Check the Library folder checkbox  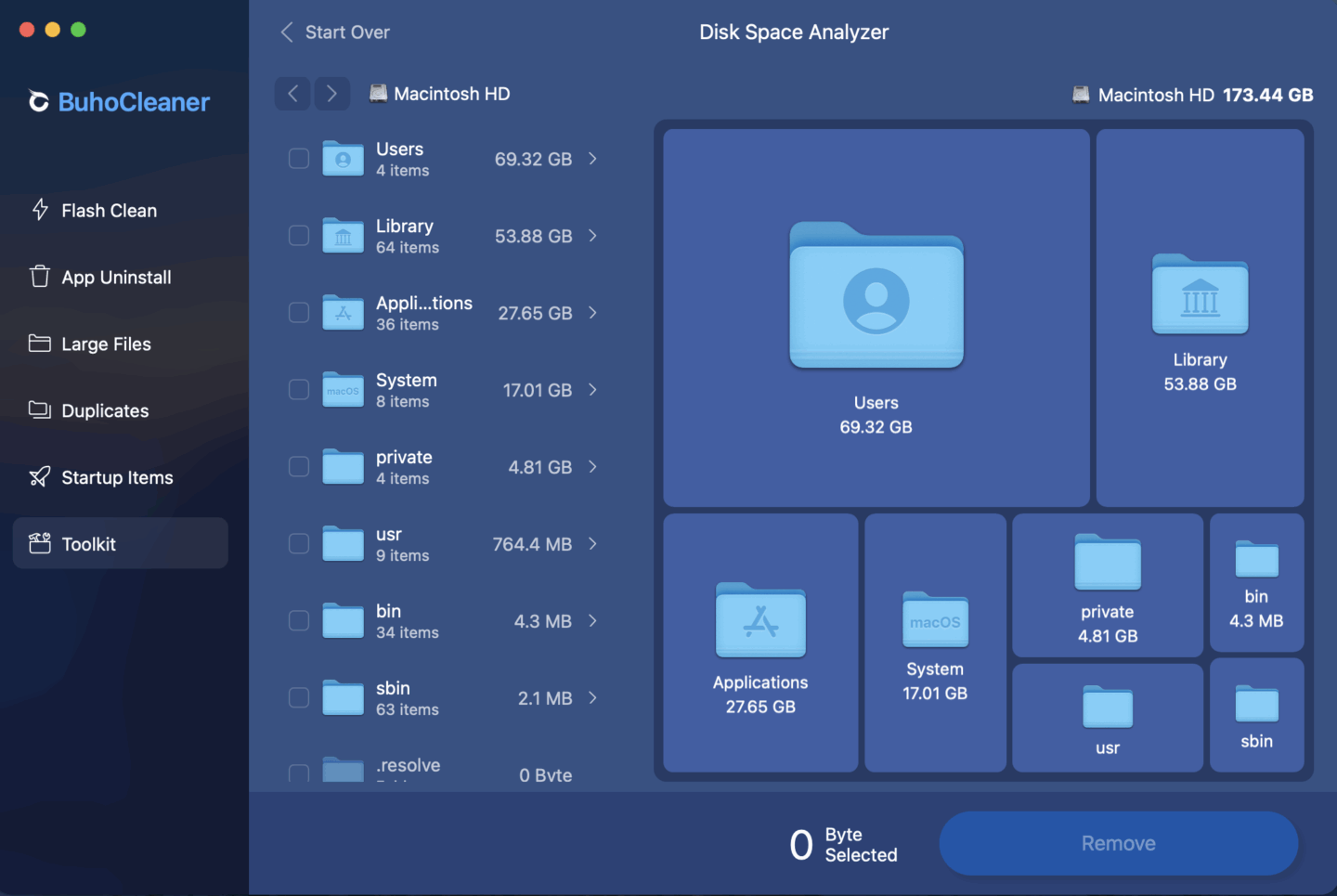pos(298,236)
